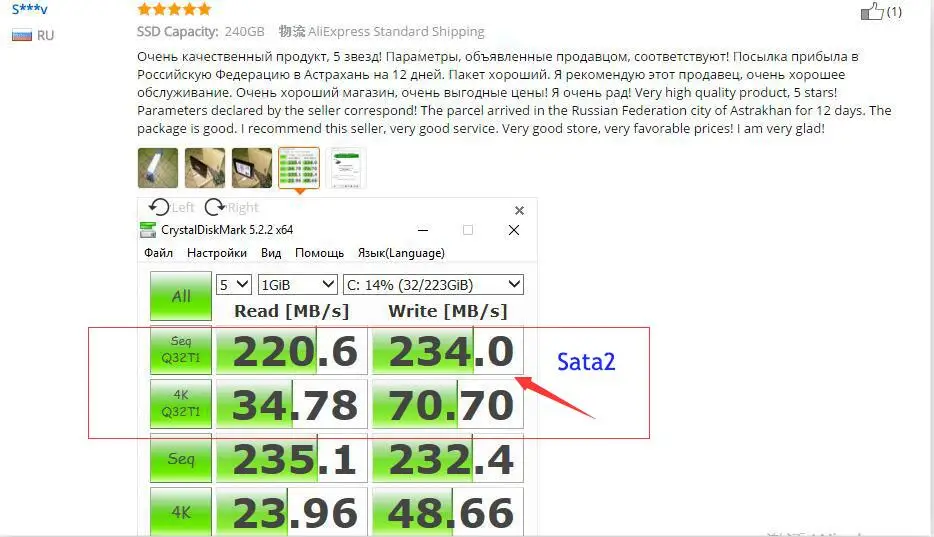
Task: Click 4K Q32T1 read value 34.78
Action: tap(292, 405)
